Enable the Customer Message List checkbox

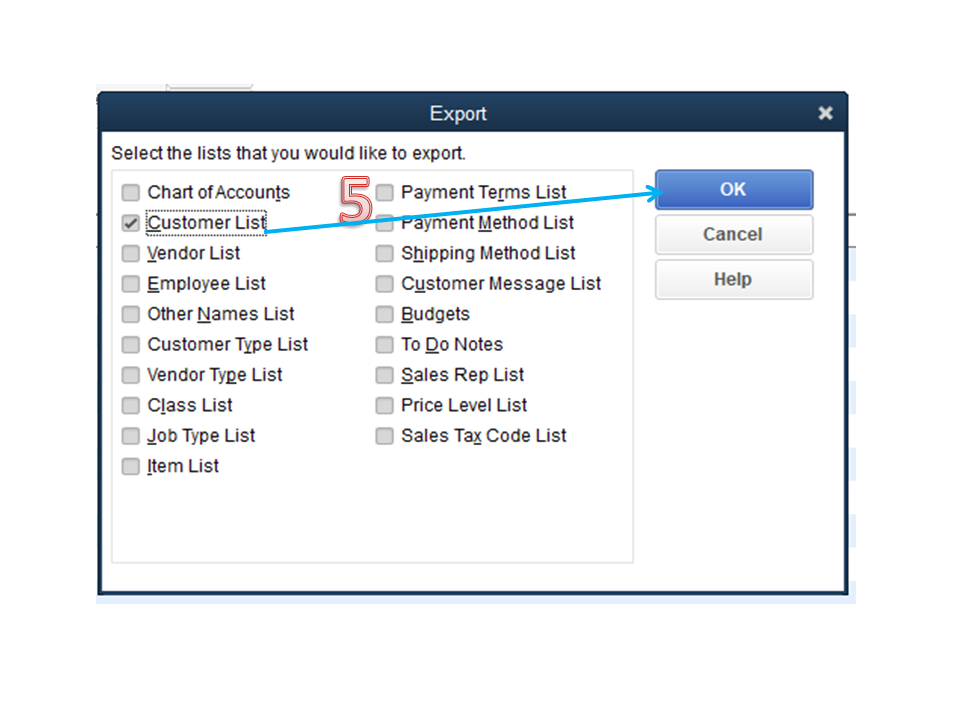(385, 284)
